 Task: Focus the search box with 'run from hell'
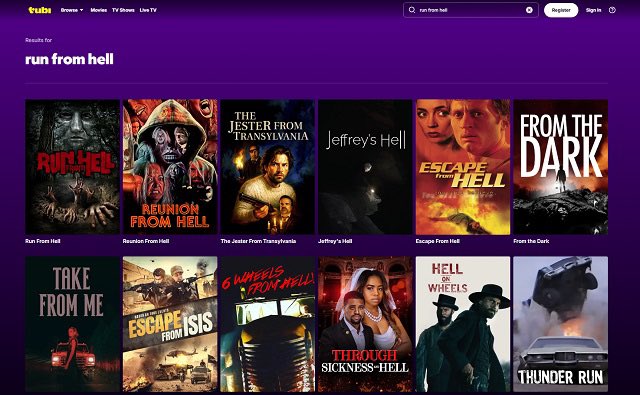(471, 10)
